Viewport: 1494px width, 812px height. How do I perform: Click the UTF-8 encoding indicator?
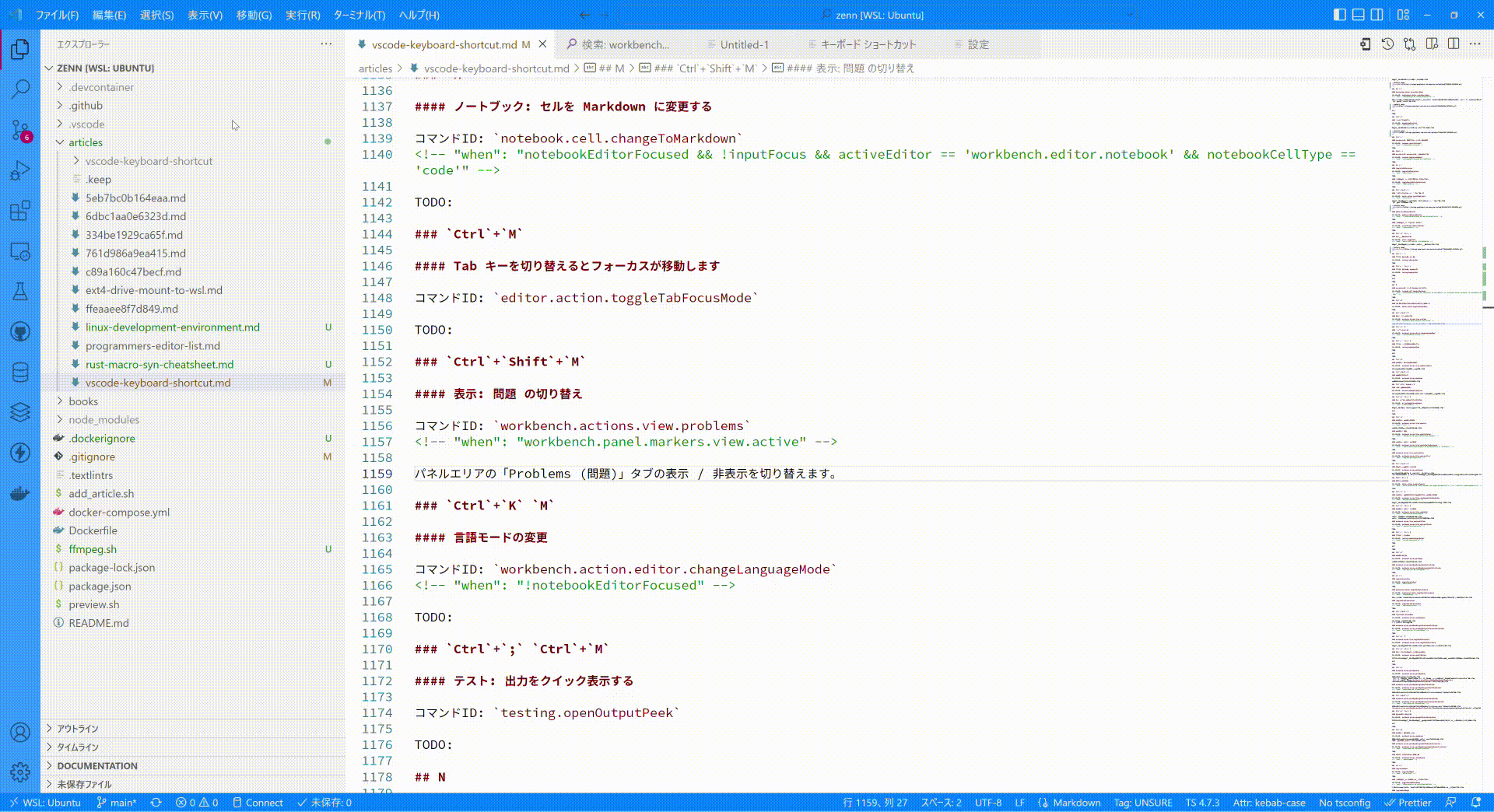pyautogui.click(x=988, y=803)
